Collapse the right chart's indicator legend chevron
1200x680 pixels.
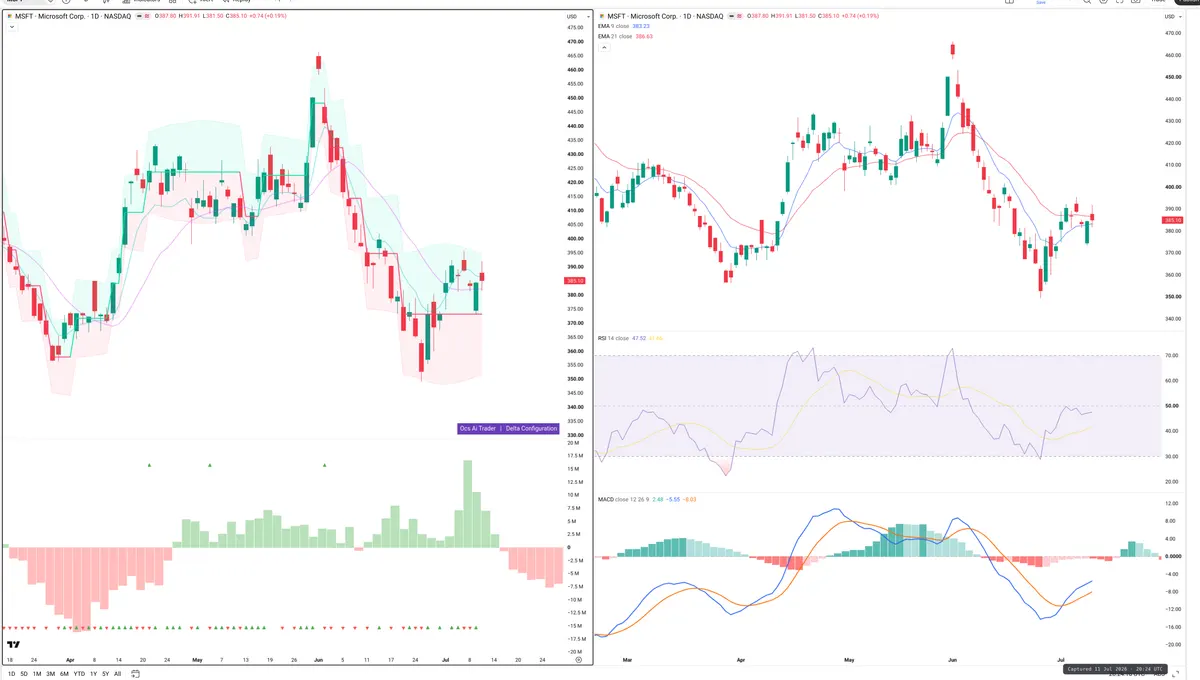(x=604, y=47)
